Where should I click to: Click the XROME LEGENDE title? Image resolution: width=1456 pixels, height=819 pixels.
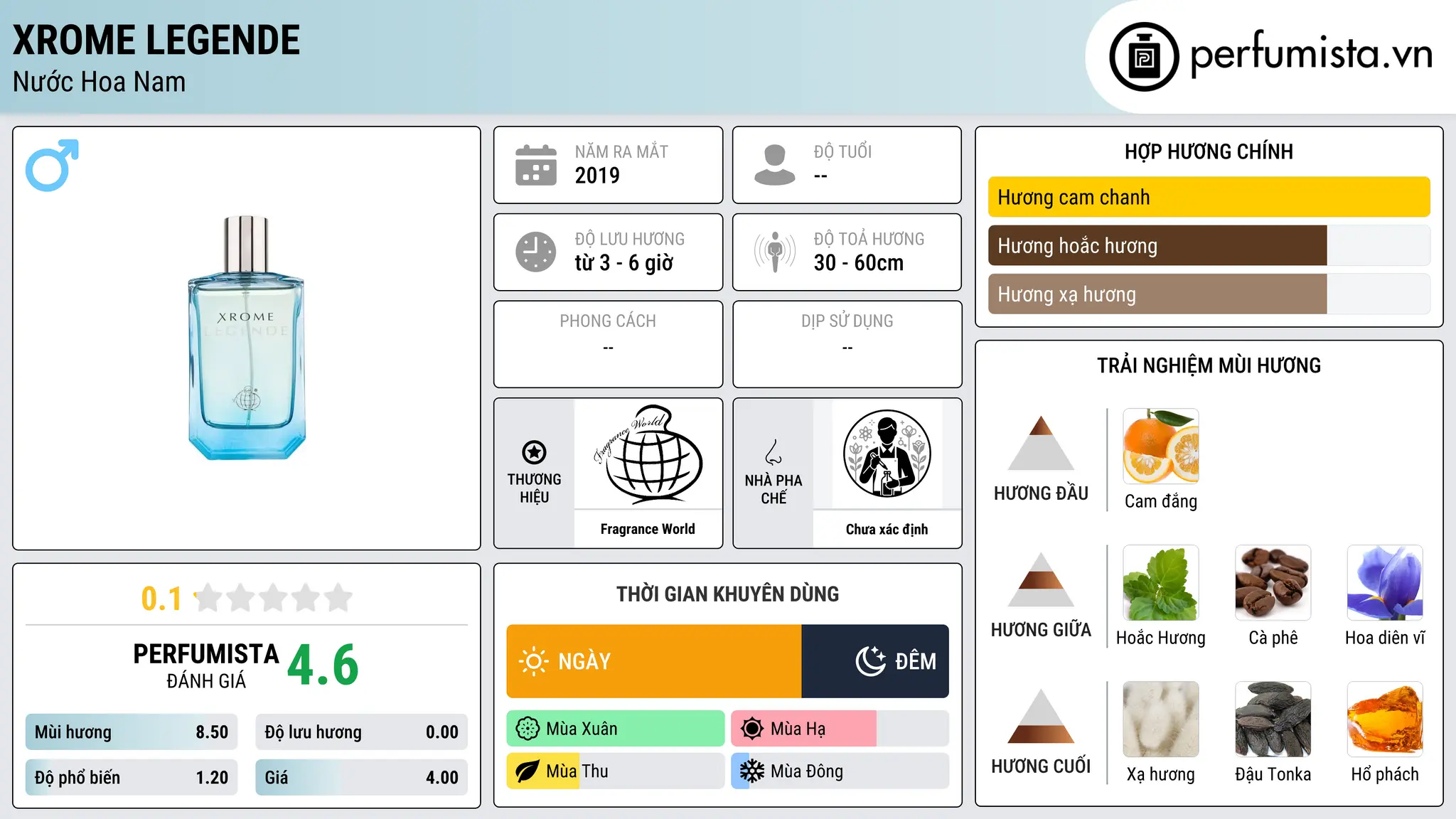(156, 40)
